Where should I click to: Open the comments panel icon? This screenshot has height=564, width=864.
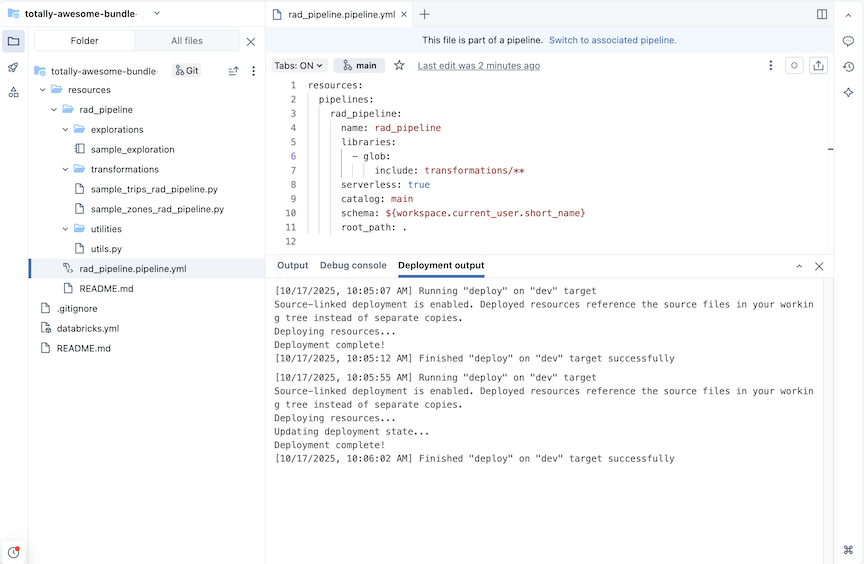tap(848, 41)
